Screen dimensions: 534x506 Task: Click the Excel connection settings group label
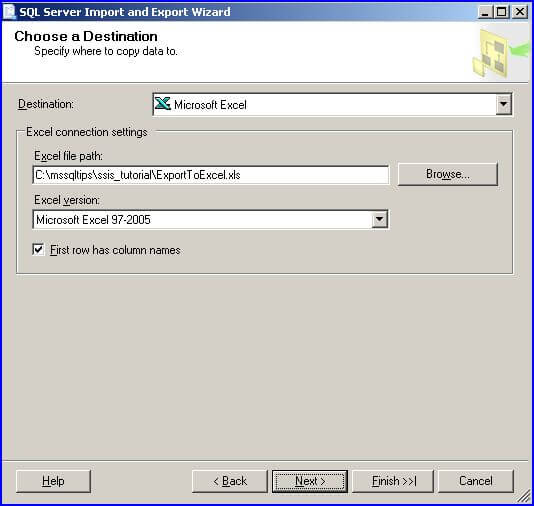[x=87, y=132]
